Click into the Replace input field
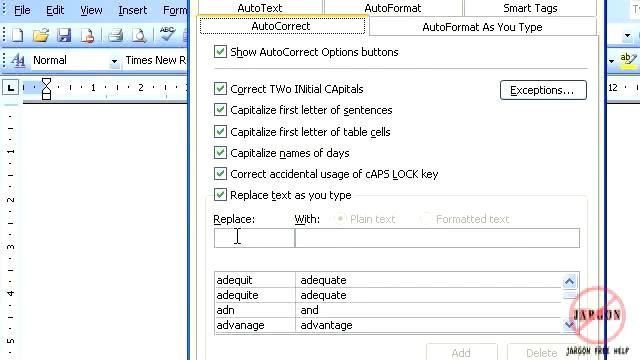The height and width of the screenshot is (360, 640). [254, 238]
